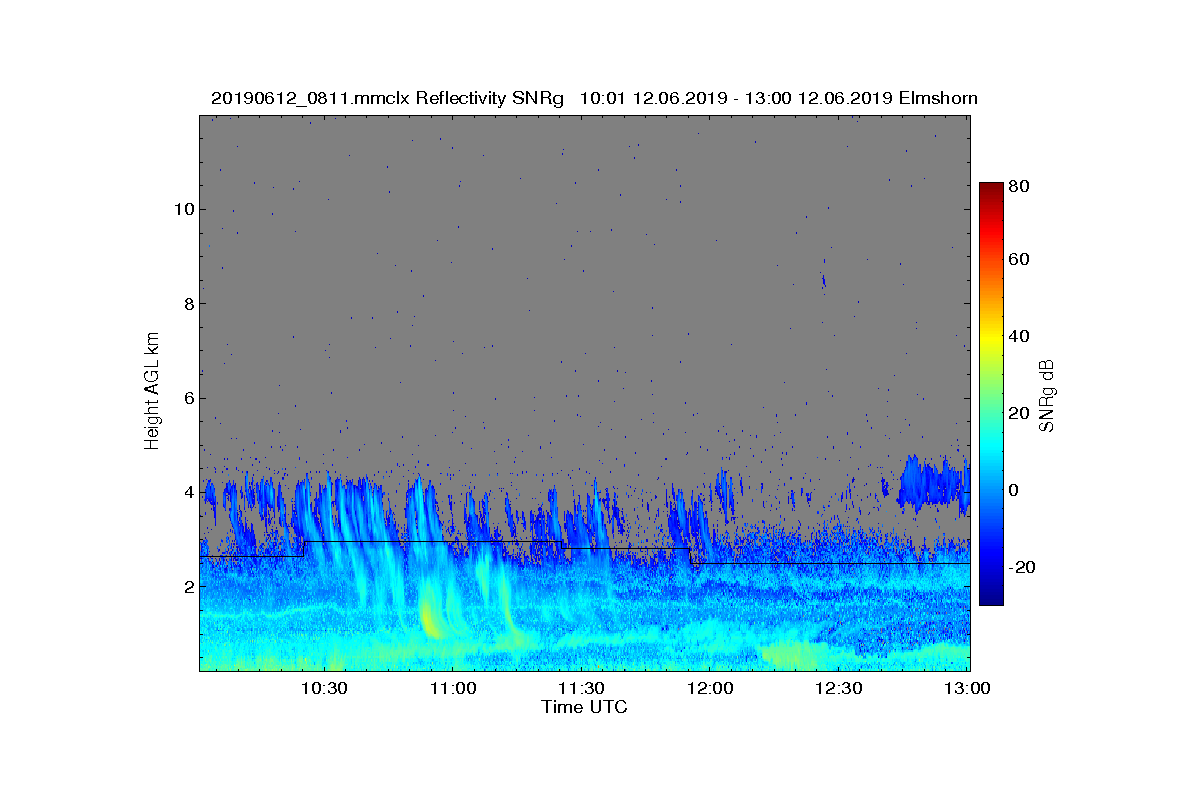Click the height tick label 6
Viewport: 1200px width, 800px height.
pos(188,398)
